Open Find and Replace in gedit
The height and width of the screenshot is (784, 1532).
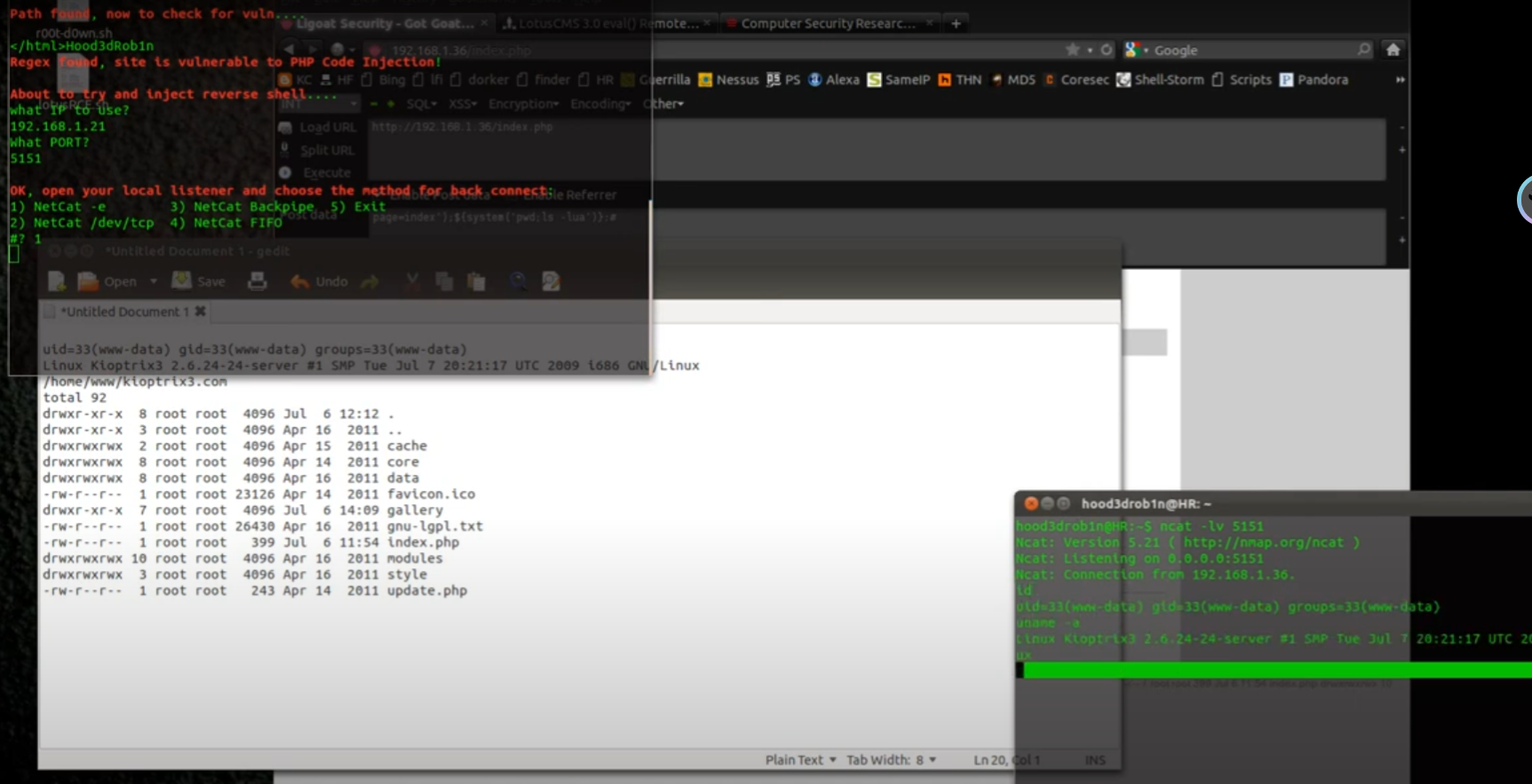(x=551, y=281)
